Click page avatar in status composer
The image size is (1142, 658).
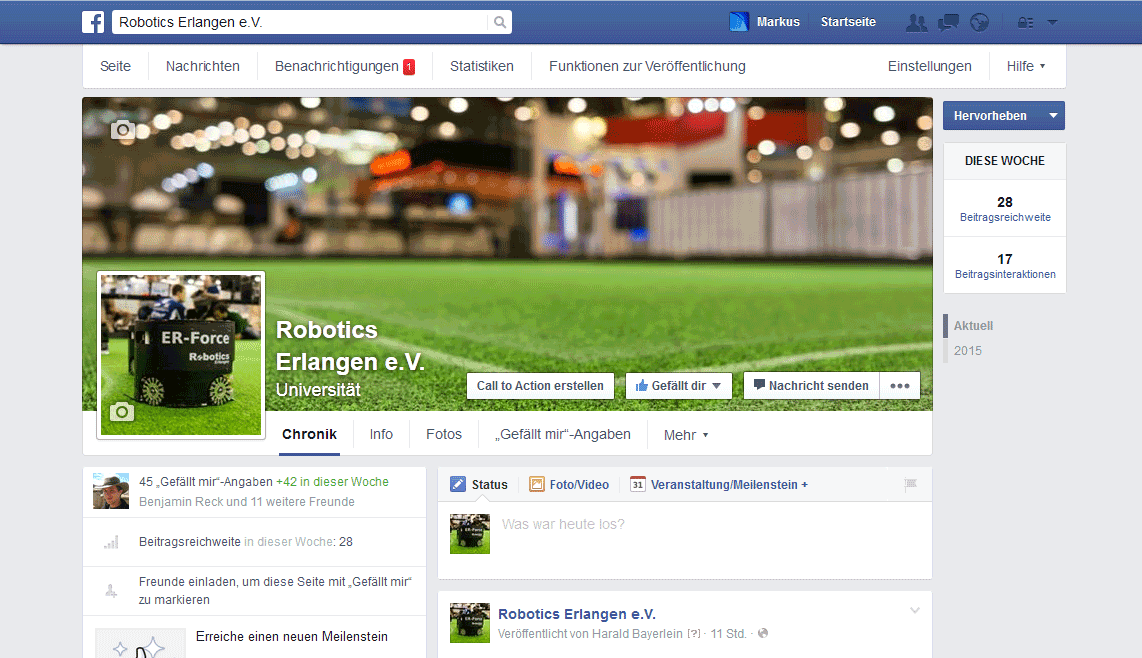[x=470, y=533]
